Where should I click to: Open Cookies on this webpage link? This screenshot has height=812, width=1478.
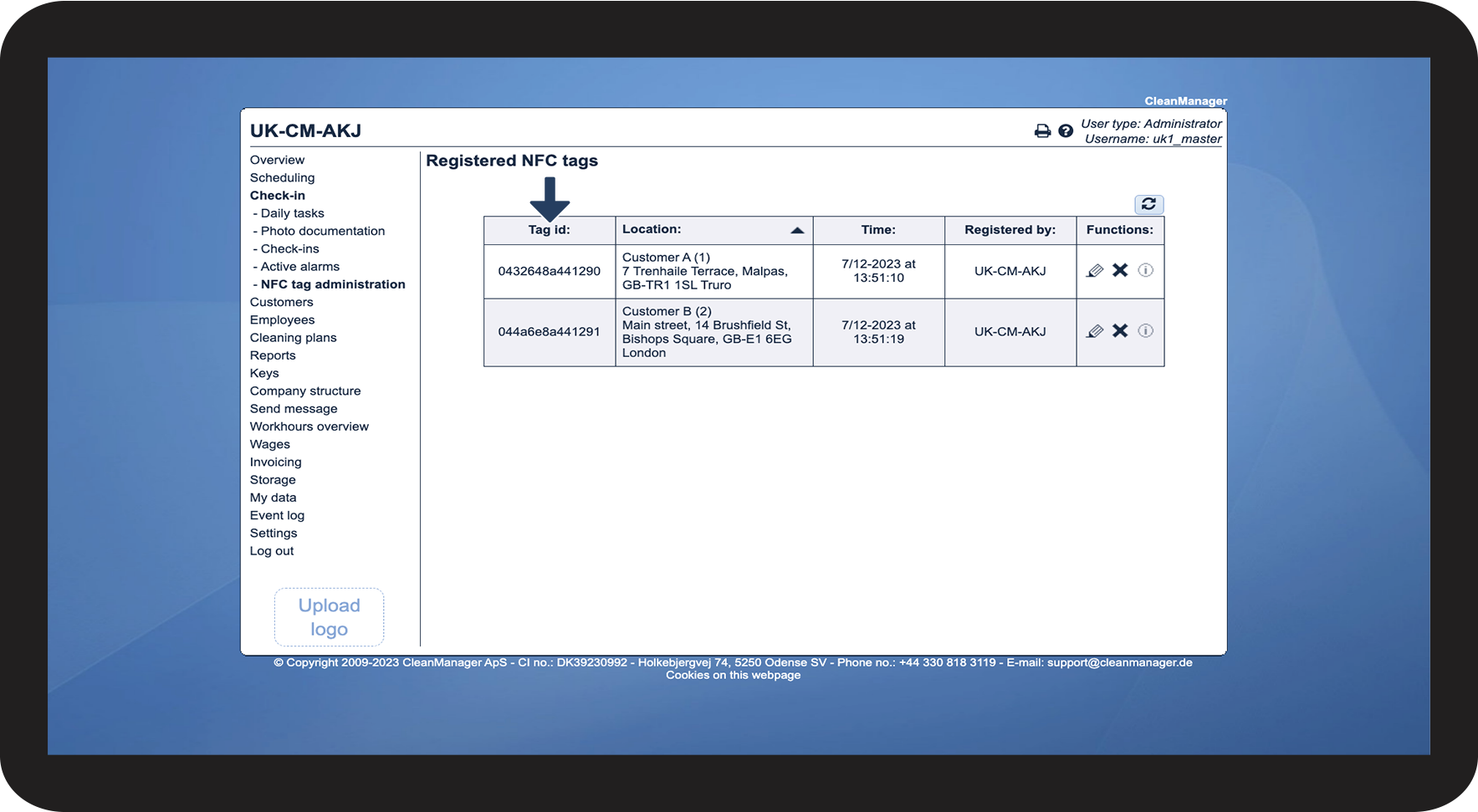click(x=733, y=675)
